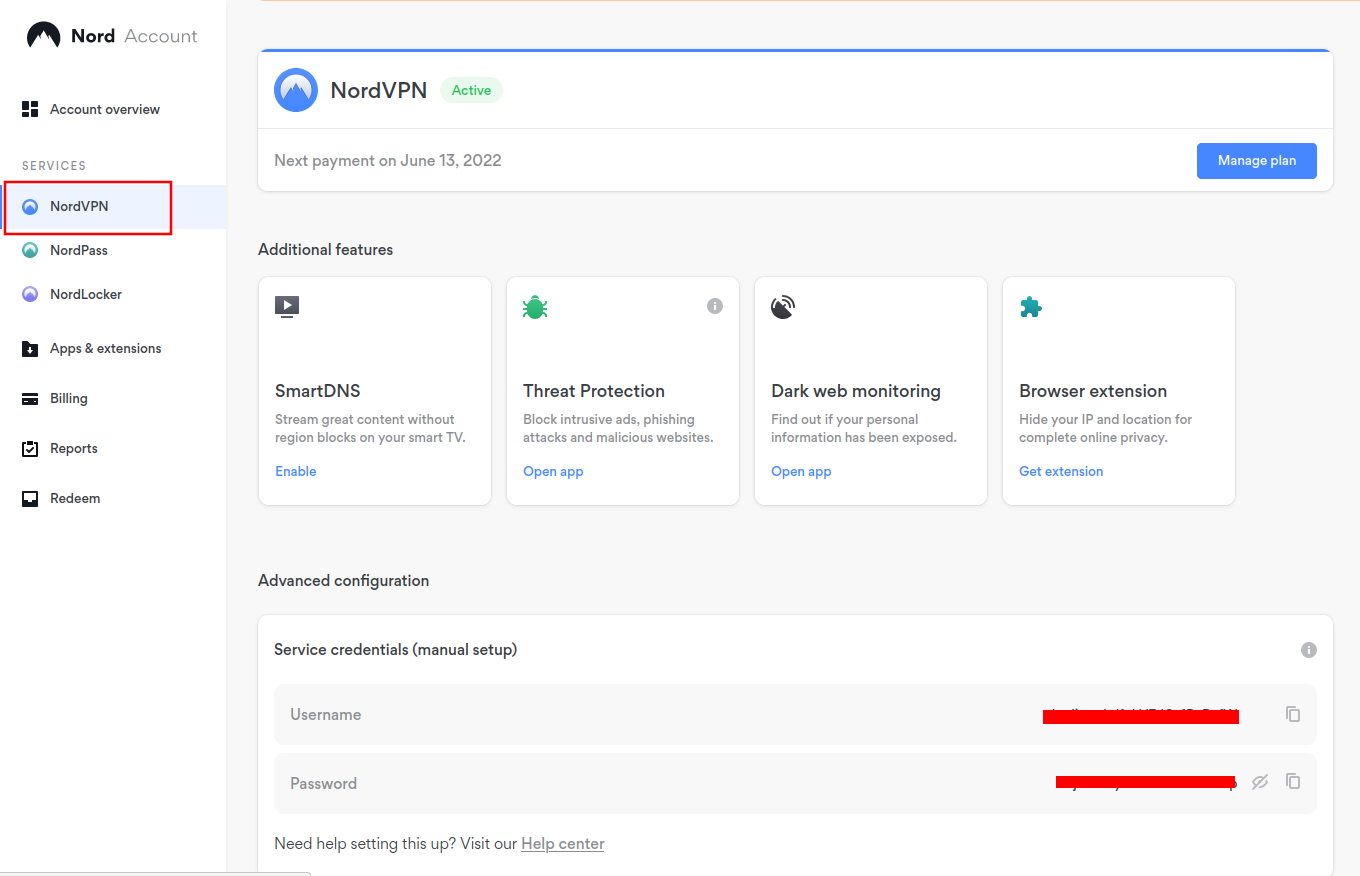The image size is (1360, 876).
Task: Copy the service credentials password
Action: pyautogui.click(x=1293, y=781)
